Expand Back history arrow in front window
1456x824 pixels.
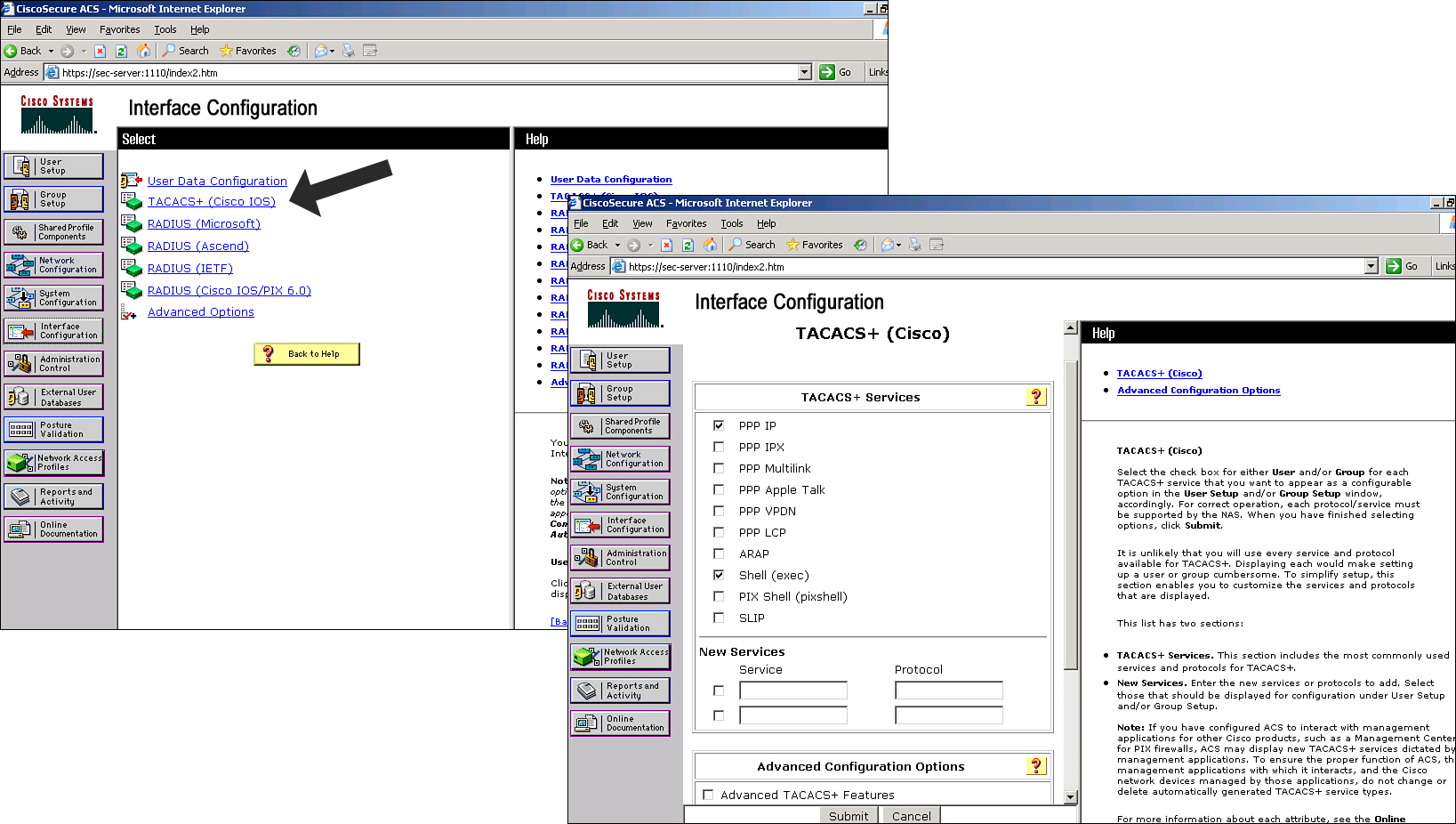[617, 245]
